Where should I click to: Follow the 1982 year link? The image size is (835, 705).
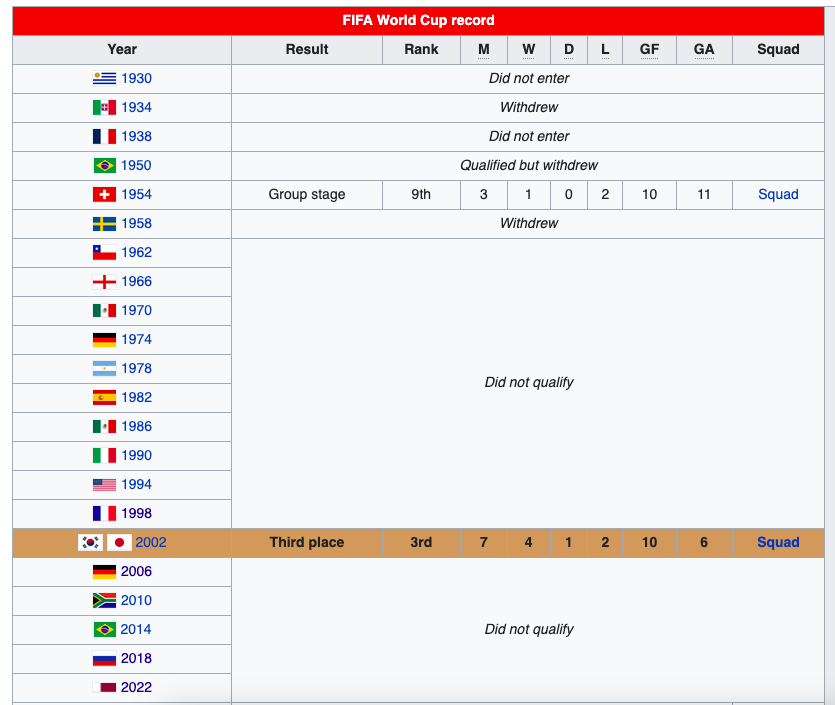click(x=136, y=397)
